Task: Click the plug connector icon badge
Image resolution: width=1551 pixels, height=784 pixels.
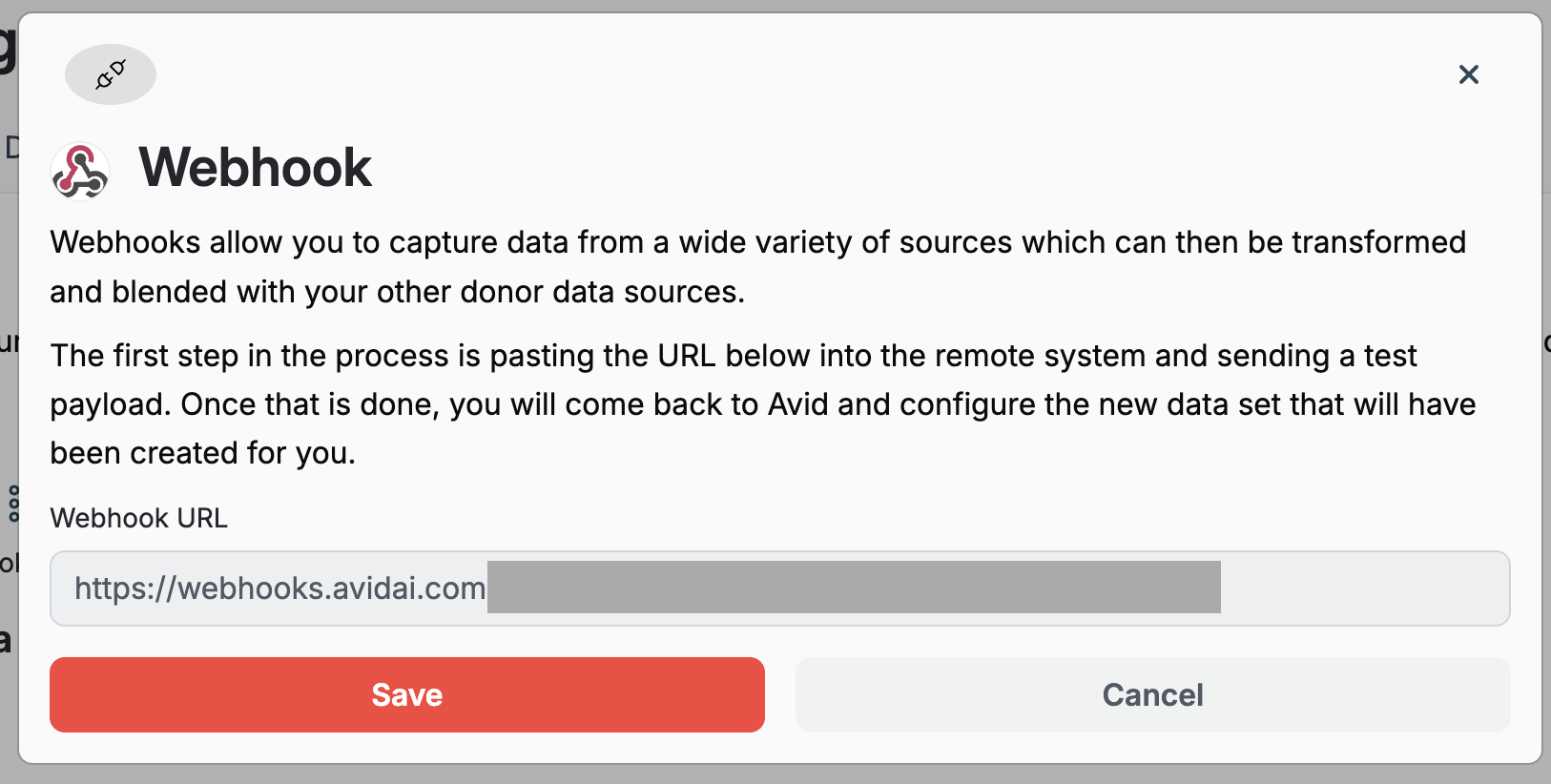Action: click(x=111, y=74)
